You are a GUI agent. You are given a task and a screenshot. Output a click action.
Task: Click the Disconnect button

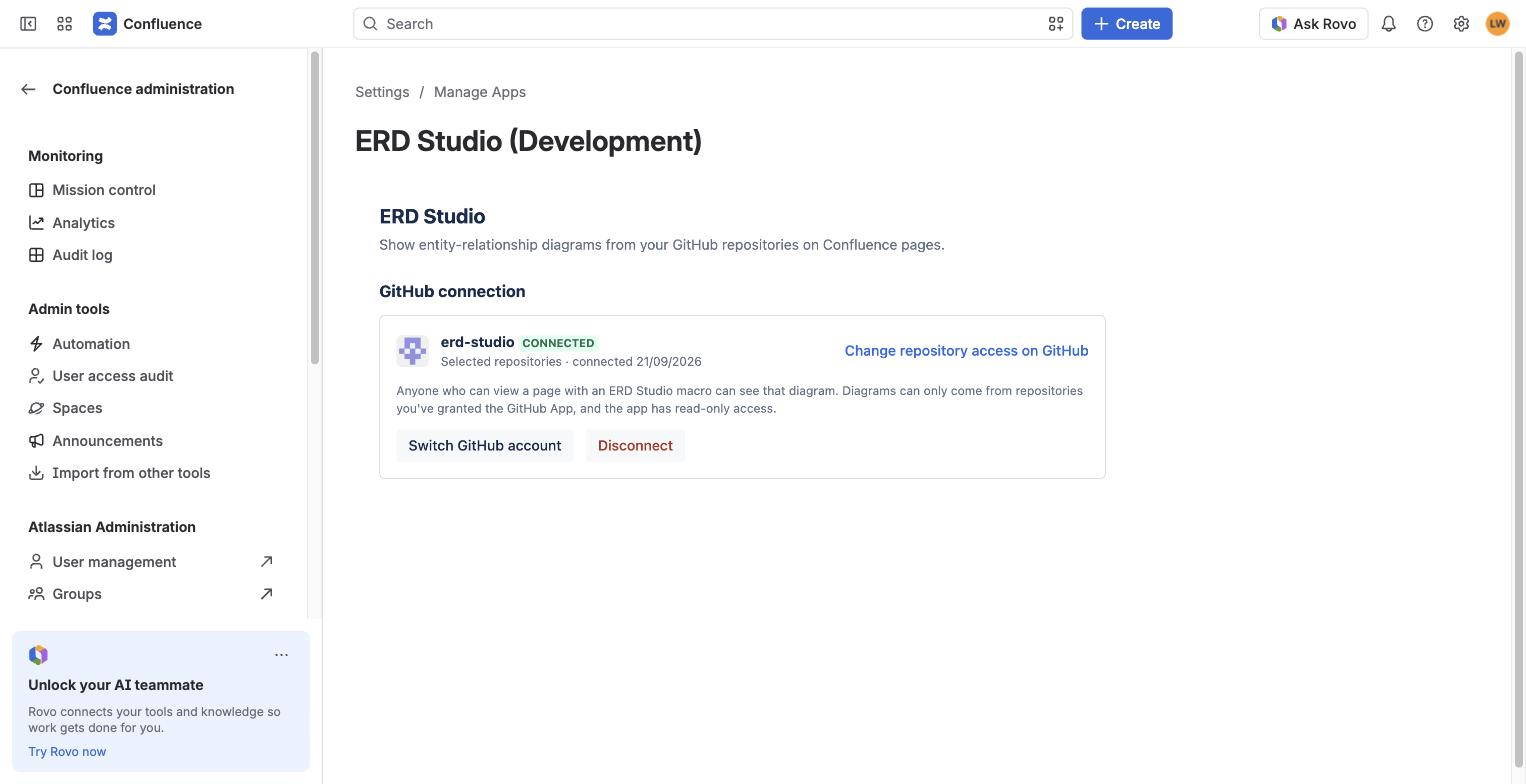pos(635,446)
